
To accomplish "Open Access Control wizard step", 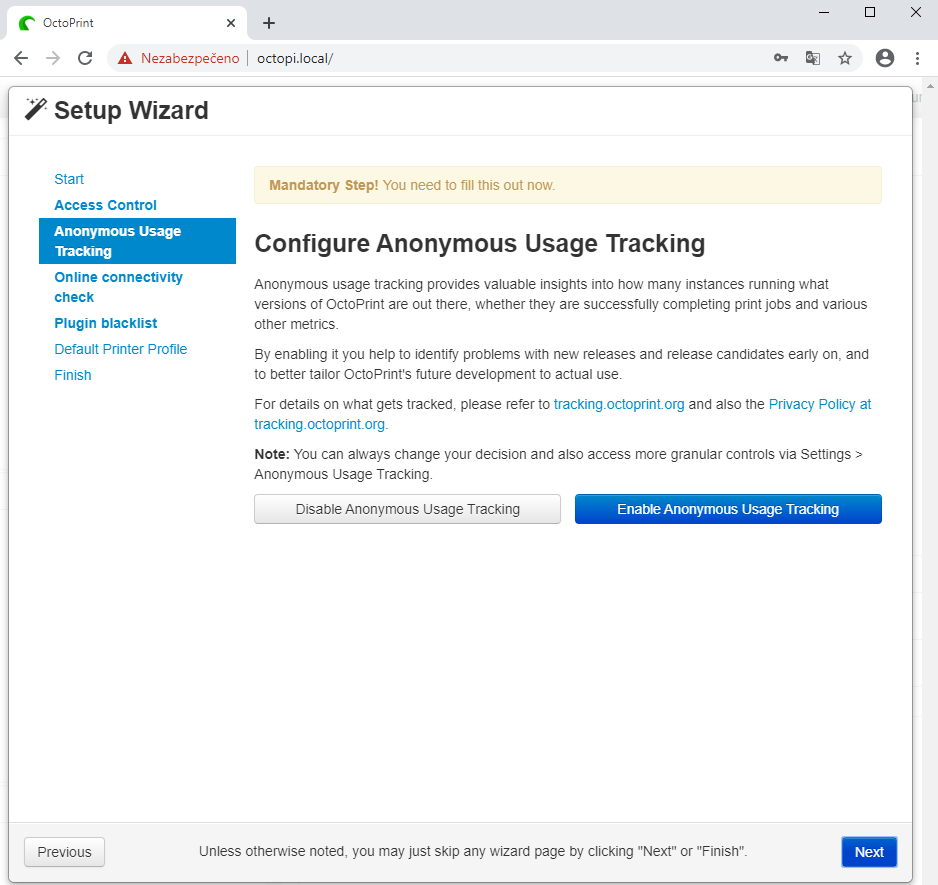I will click(x=105, y=205).
